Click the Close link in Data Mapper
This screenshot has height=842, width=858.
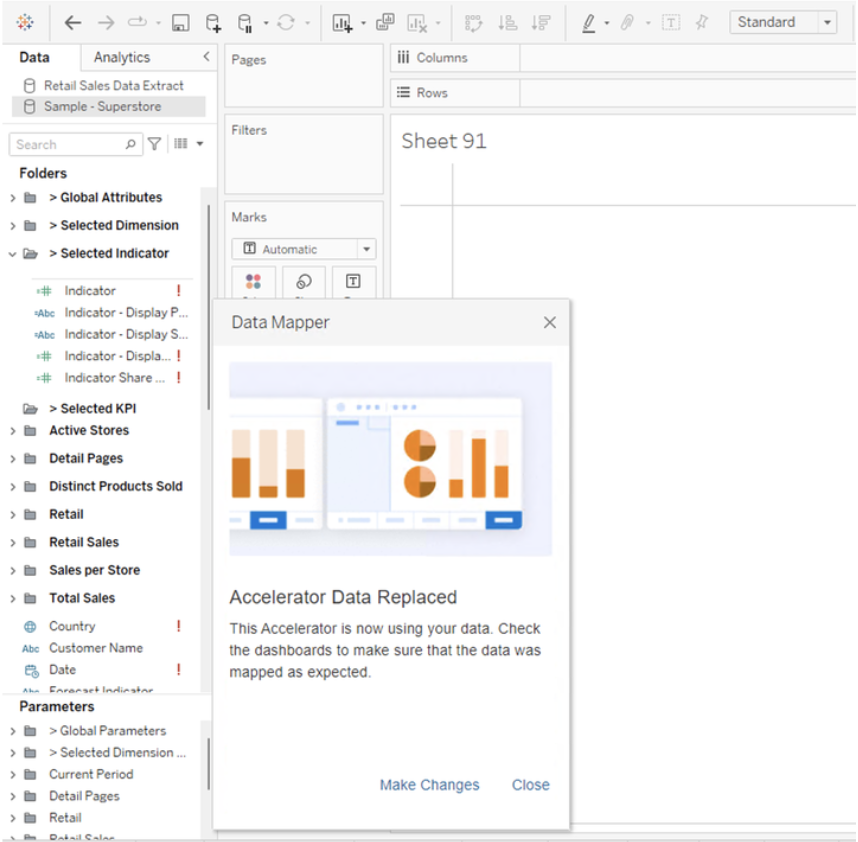click(530, 785)
